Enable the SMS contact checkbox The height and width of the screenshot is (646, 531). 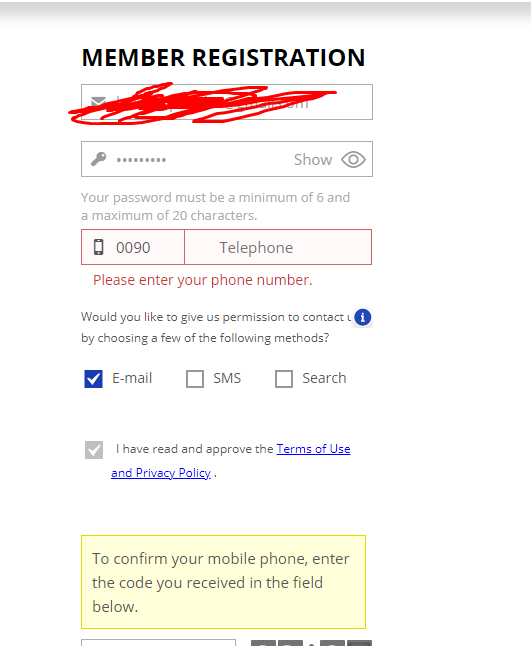click(195, 379)
